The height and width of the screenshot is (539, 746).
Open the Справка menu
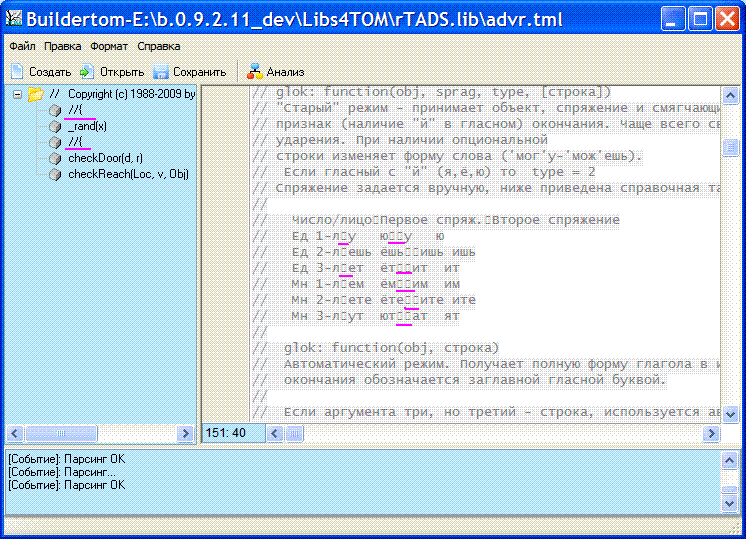point(158,46)
